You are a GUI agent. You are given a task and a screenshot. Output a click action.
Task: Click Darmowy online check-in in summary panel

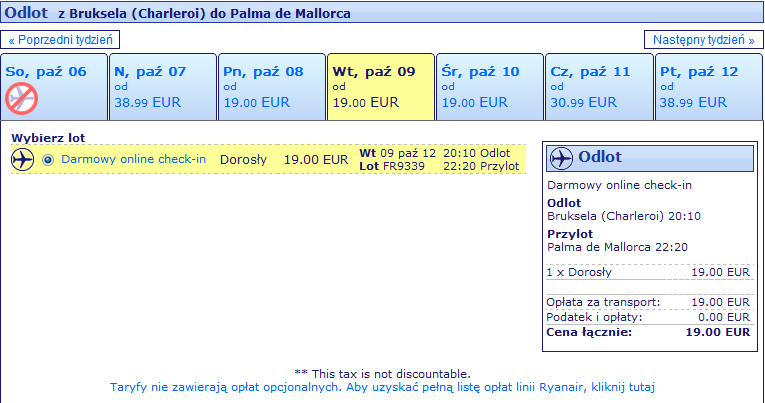(x=619, y=185)
